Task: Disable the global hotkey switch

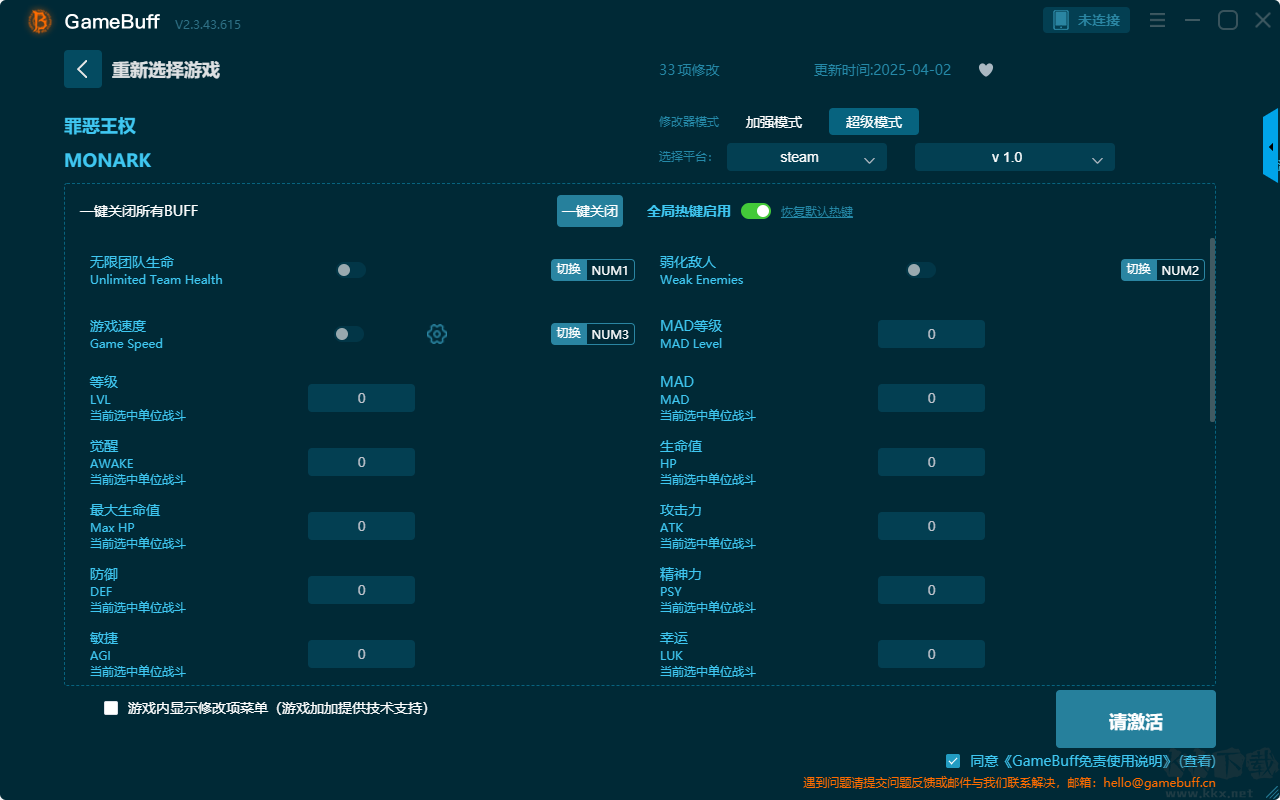Action: point(756,211)
